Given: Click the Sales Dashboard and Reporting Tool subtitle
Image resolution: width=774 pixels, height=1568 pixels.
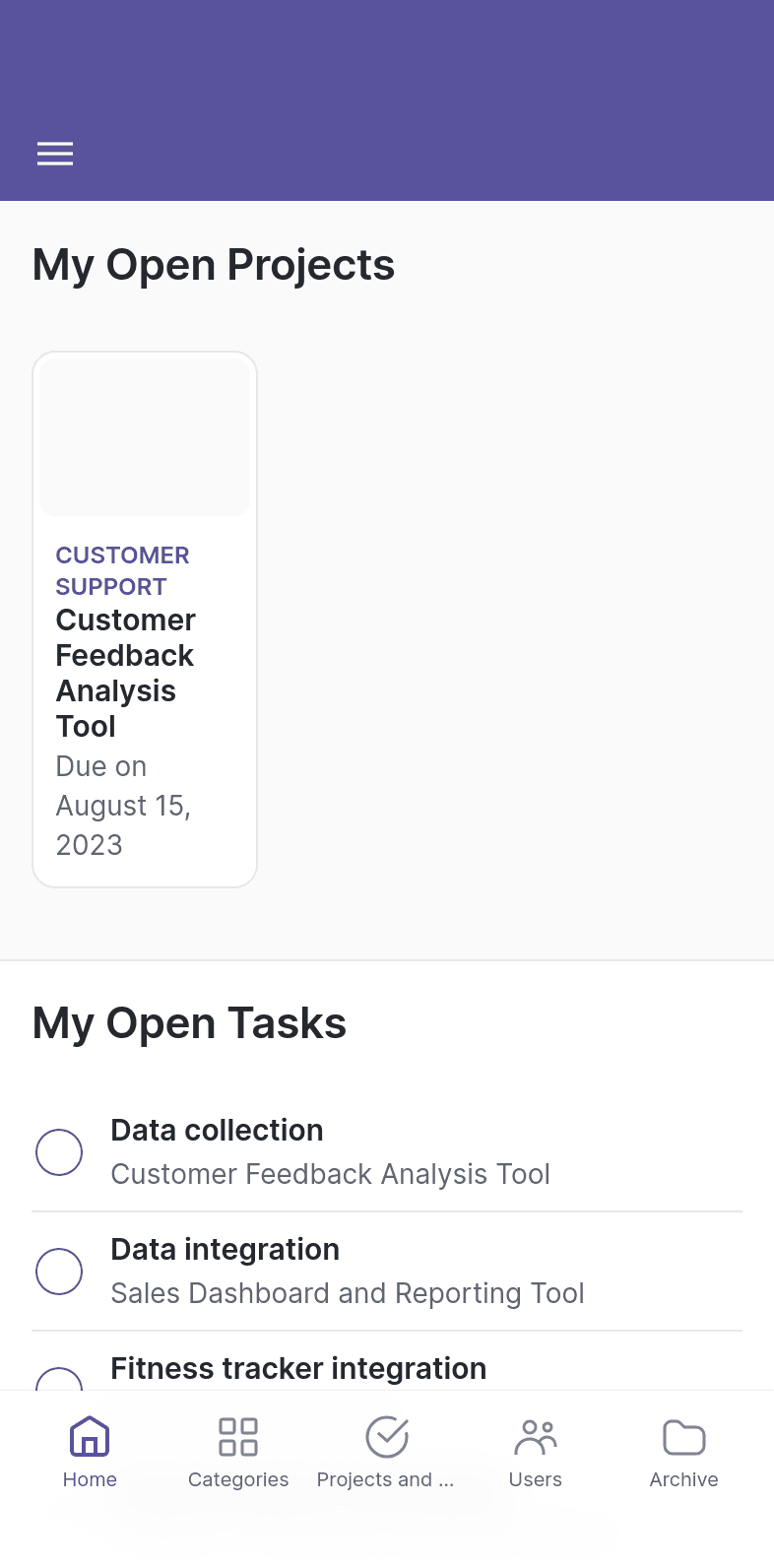Looking at the screenshot, I should 348,1293.
